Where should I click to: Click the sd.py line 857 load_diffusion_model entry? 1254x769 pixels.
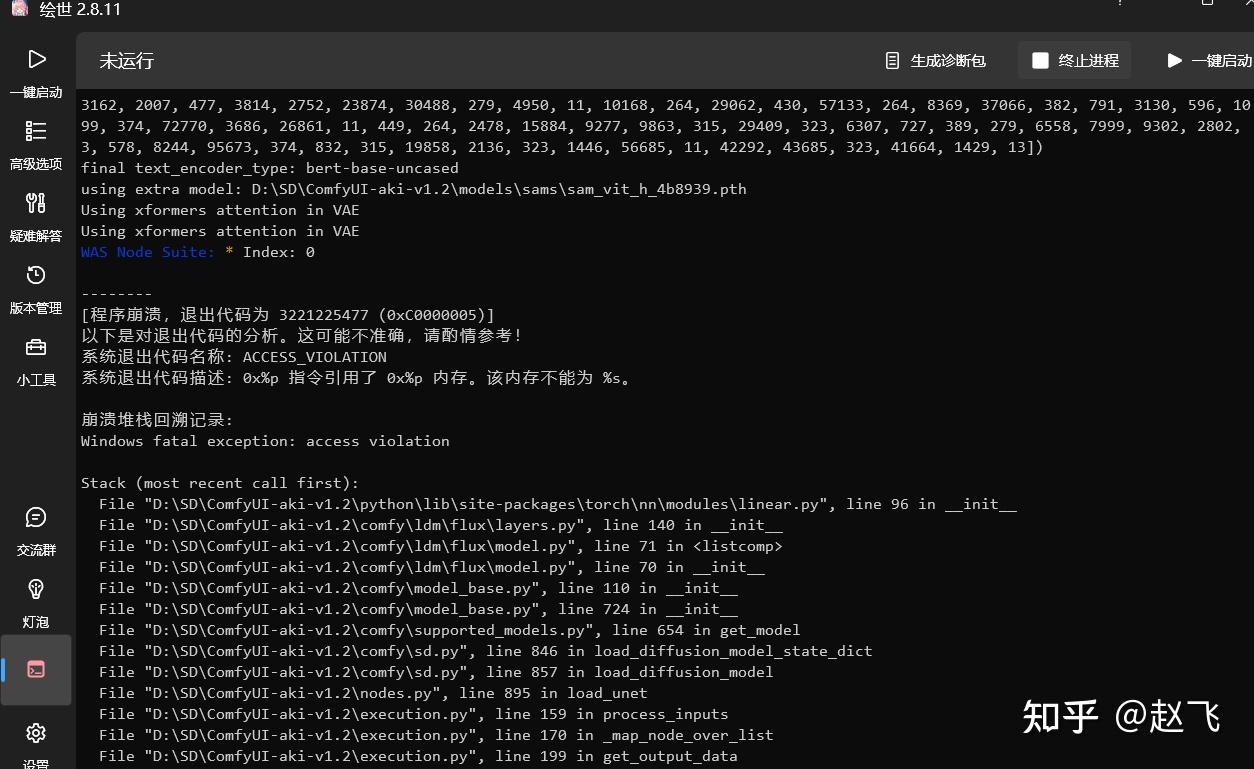click(x=437, y=672)
